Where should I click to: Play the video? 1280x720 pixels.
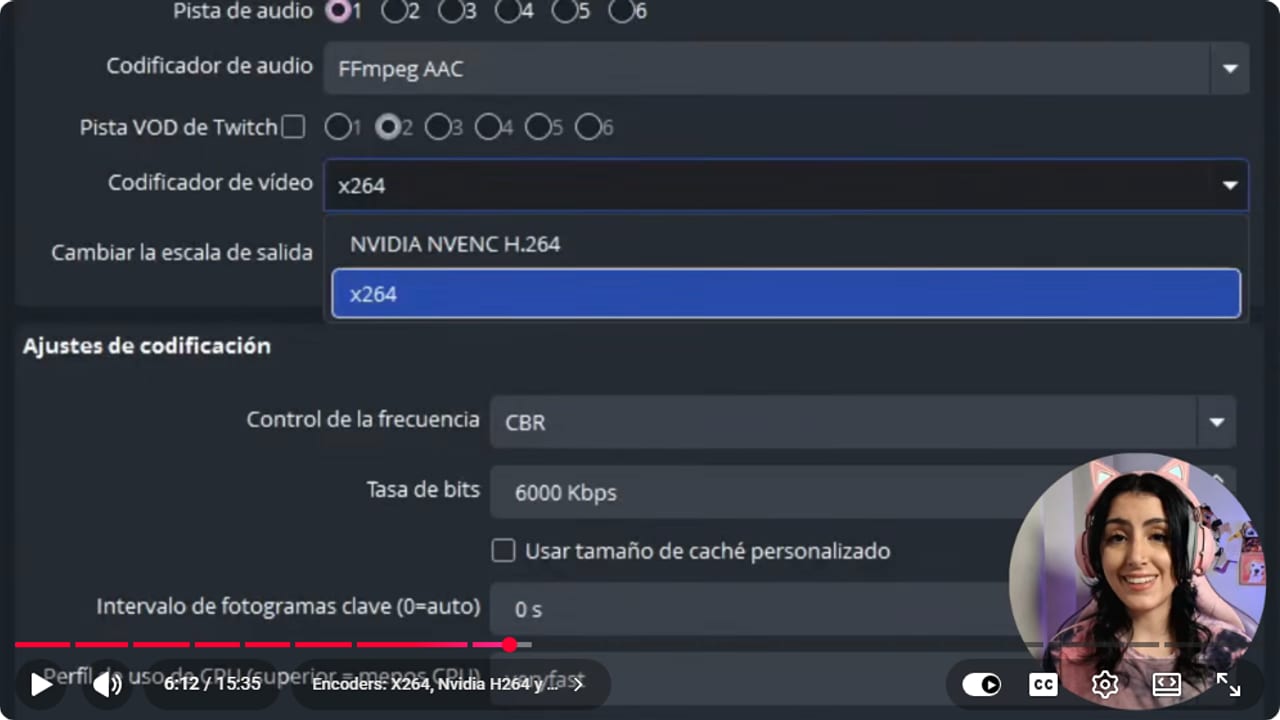tap(41, 685)
